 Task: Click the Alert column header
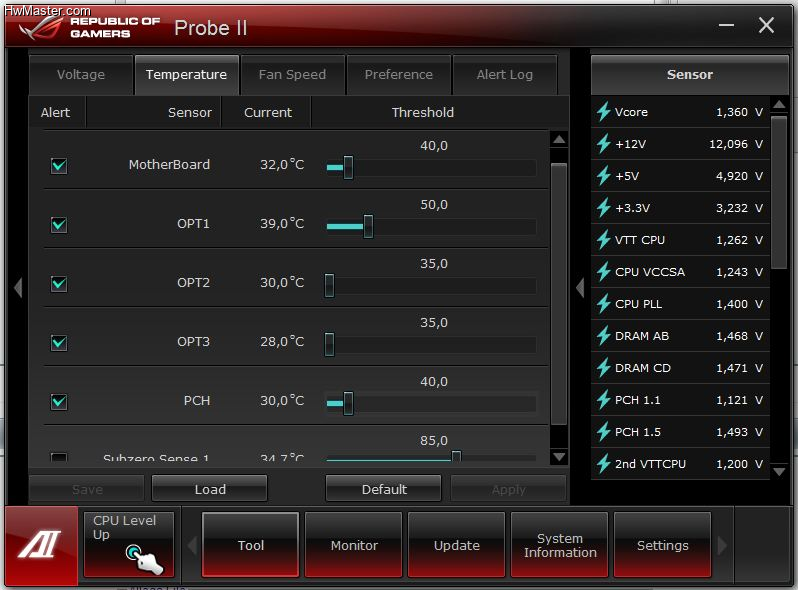click(x=55, y=113)
